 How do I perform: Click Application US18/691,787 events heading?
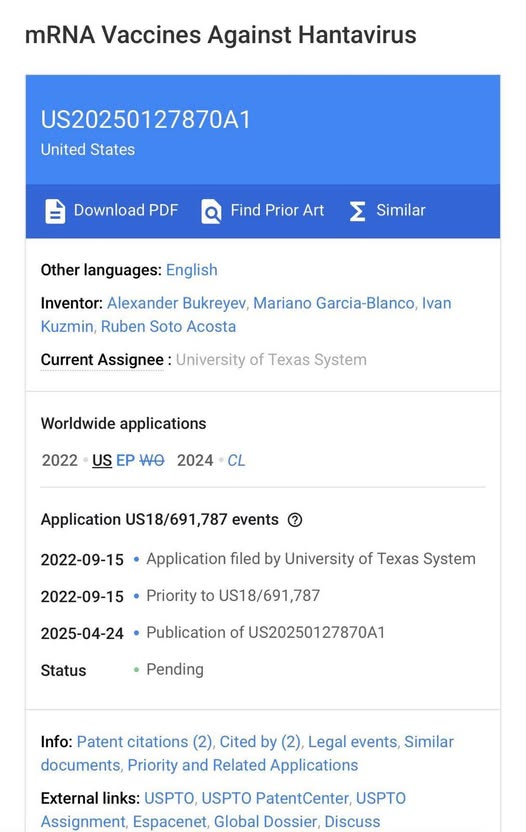point(160,519)
